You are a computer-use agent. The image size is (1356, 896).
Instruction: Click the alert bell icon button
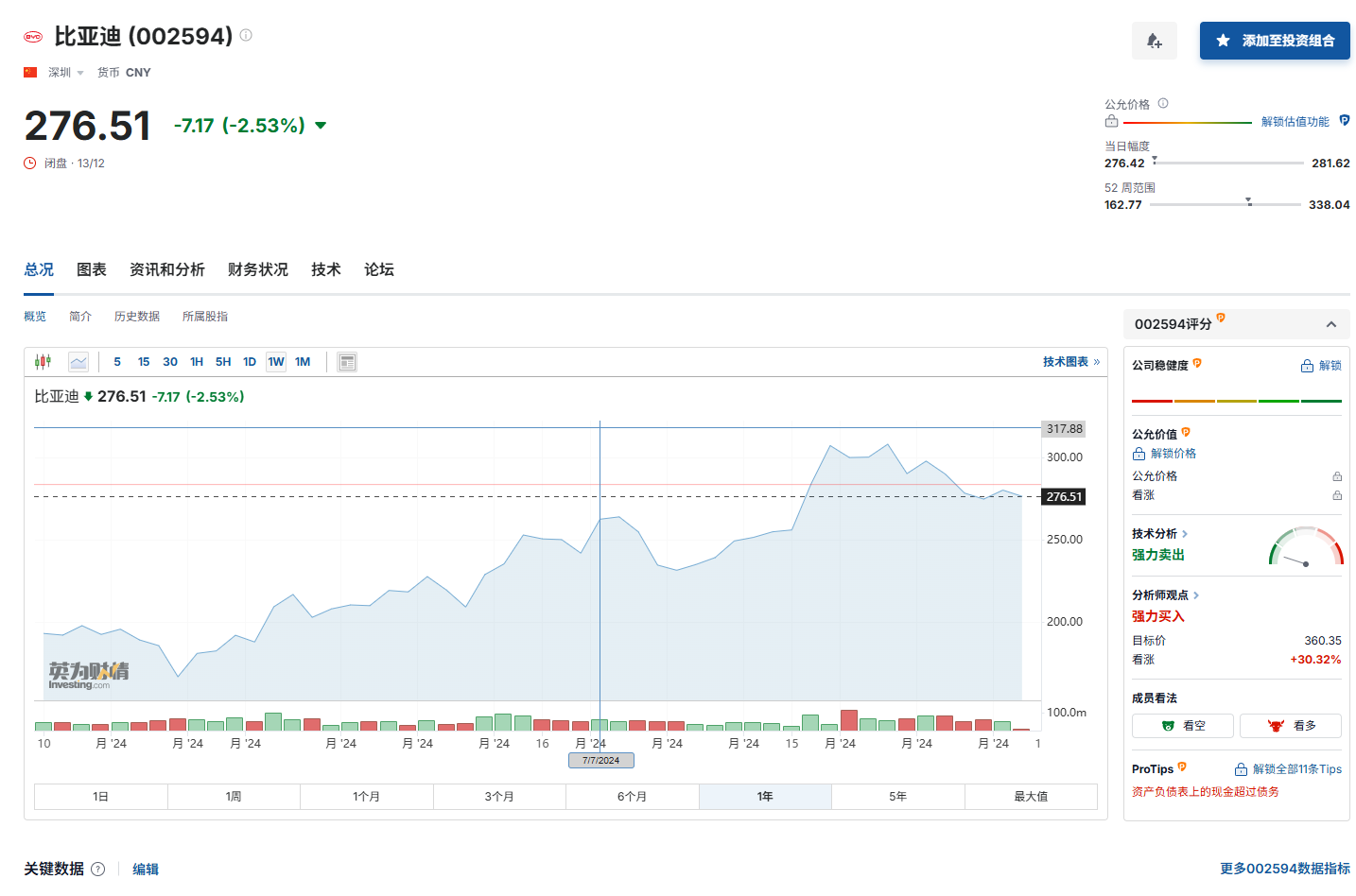point(1155,41)
